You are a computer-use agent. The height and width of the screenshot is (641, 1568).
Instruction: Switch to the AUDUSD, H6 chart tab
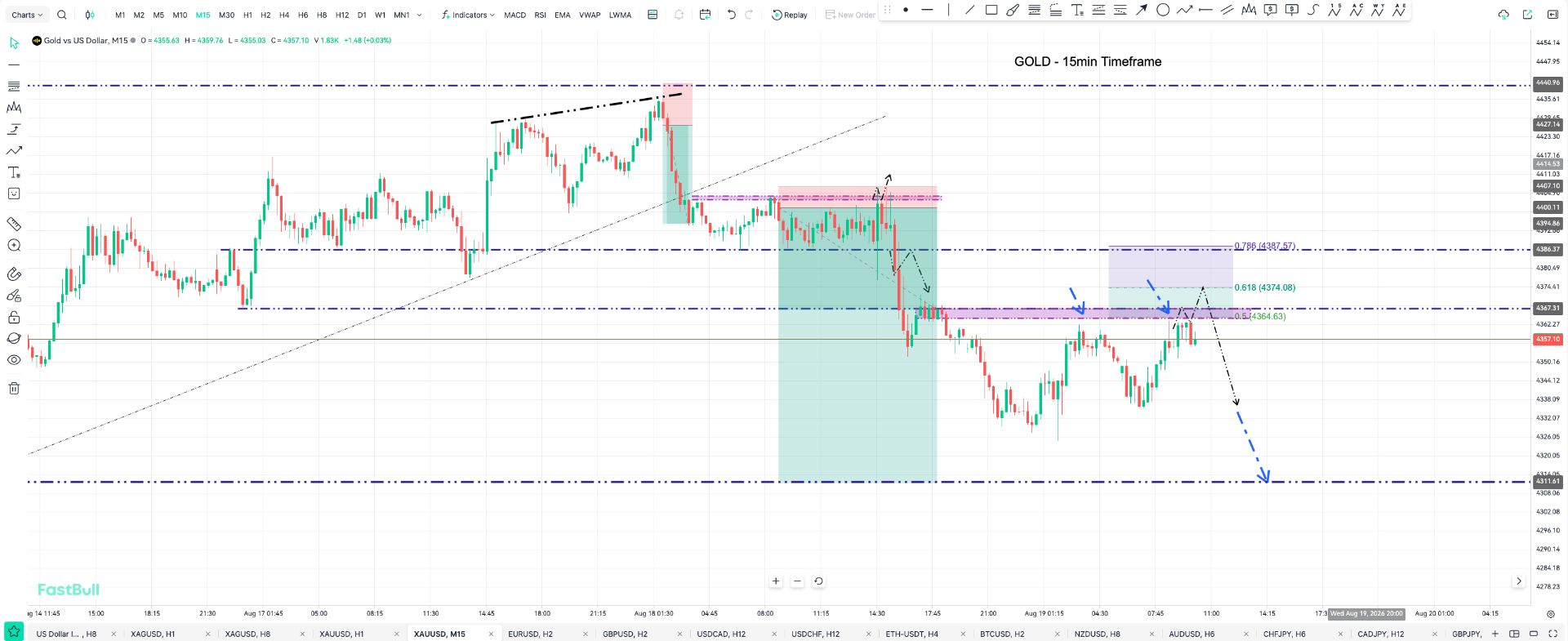click(x=1192, y=634)
